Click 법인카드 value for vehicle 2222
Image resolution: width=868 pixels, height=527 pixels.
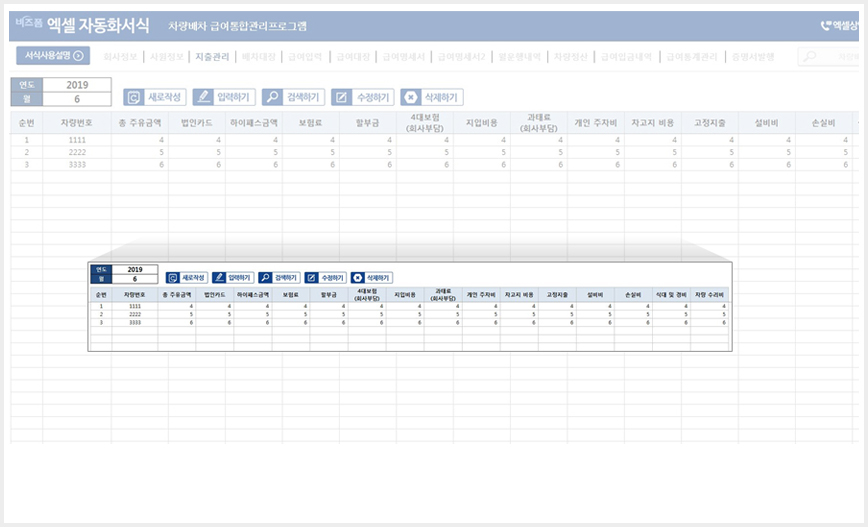[197, 152]
